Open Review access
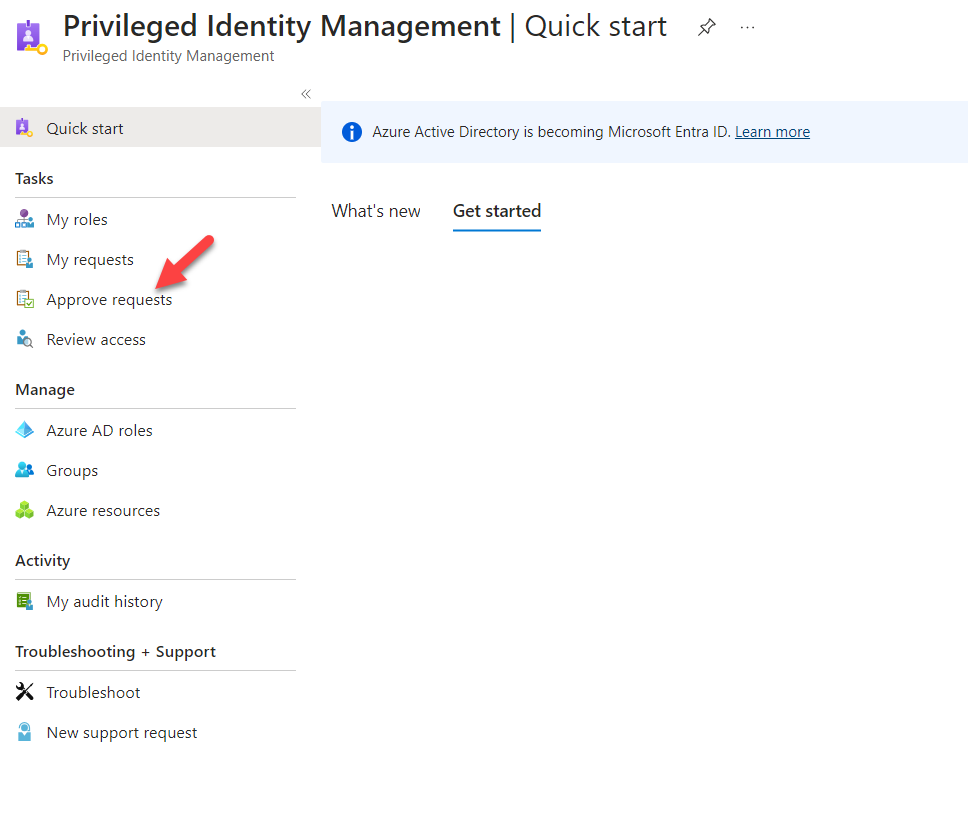Viewport: 968px width, 825px height. pyautogui.click(x=96, y=340)
